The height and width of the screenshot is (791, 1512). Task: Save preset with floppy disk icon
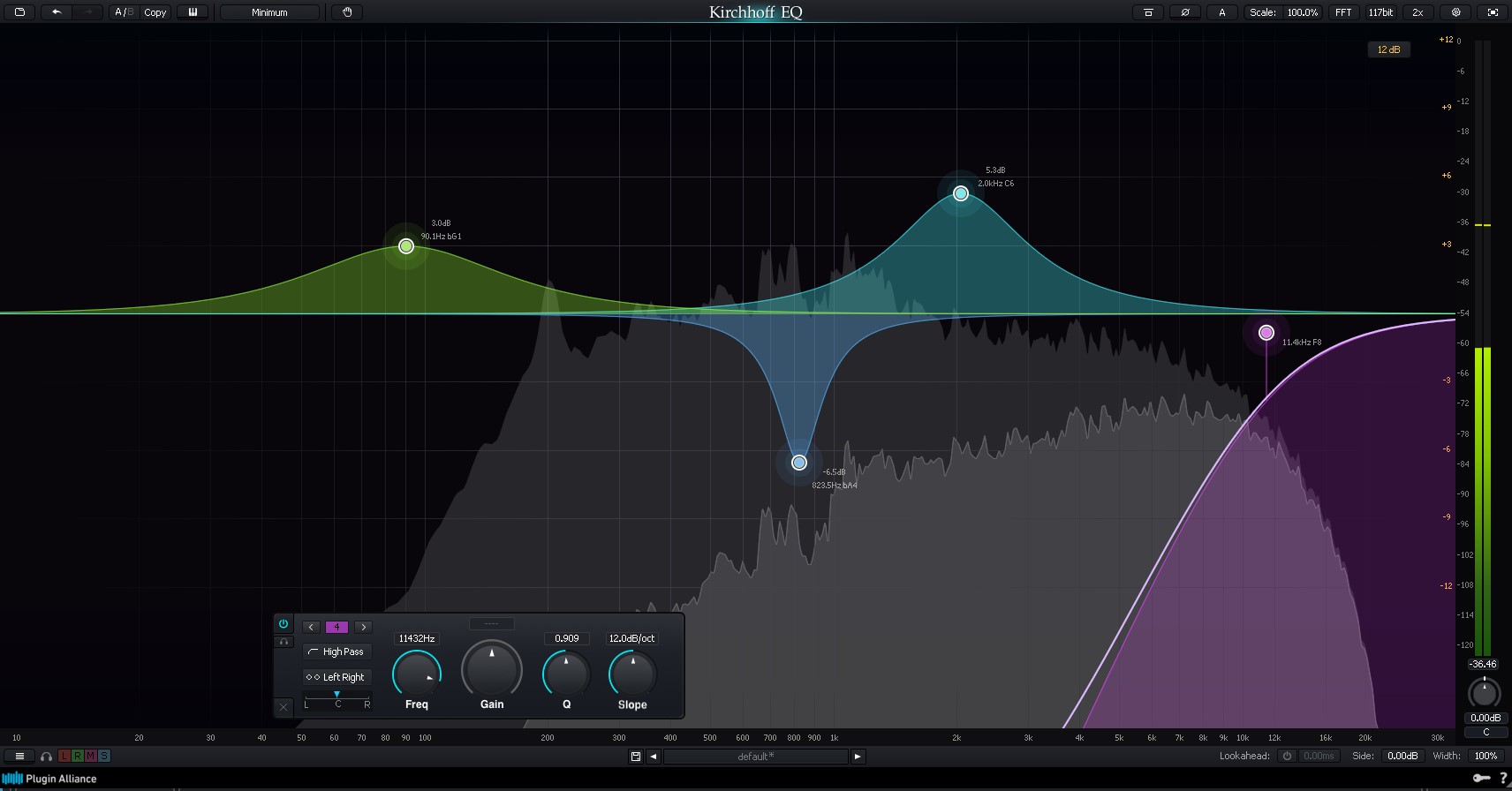pyautogui.click(x=636, y=757)
